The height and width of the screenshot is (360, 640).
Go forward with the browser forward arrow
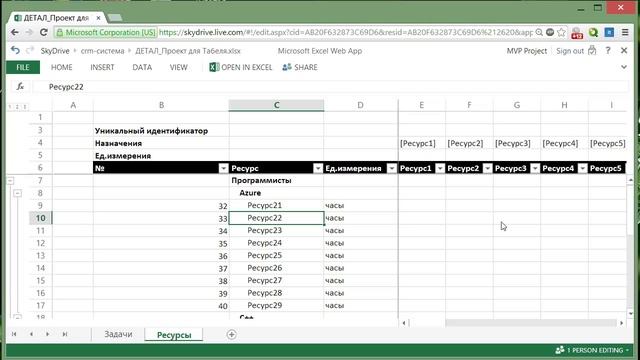29,32
